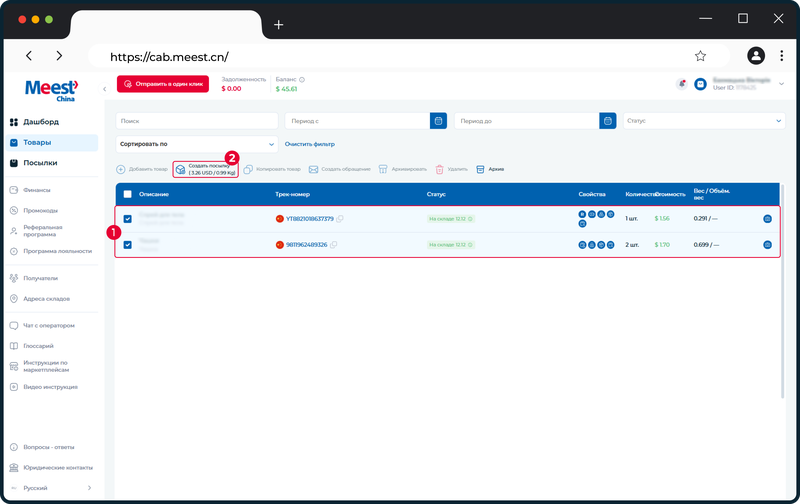Go back with browser back arrow
Viewport: 800px width, 504px height.
pyautogui.click(x=29, y=56)
